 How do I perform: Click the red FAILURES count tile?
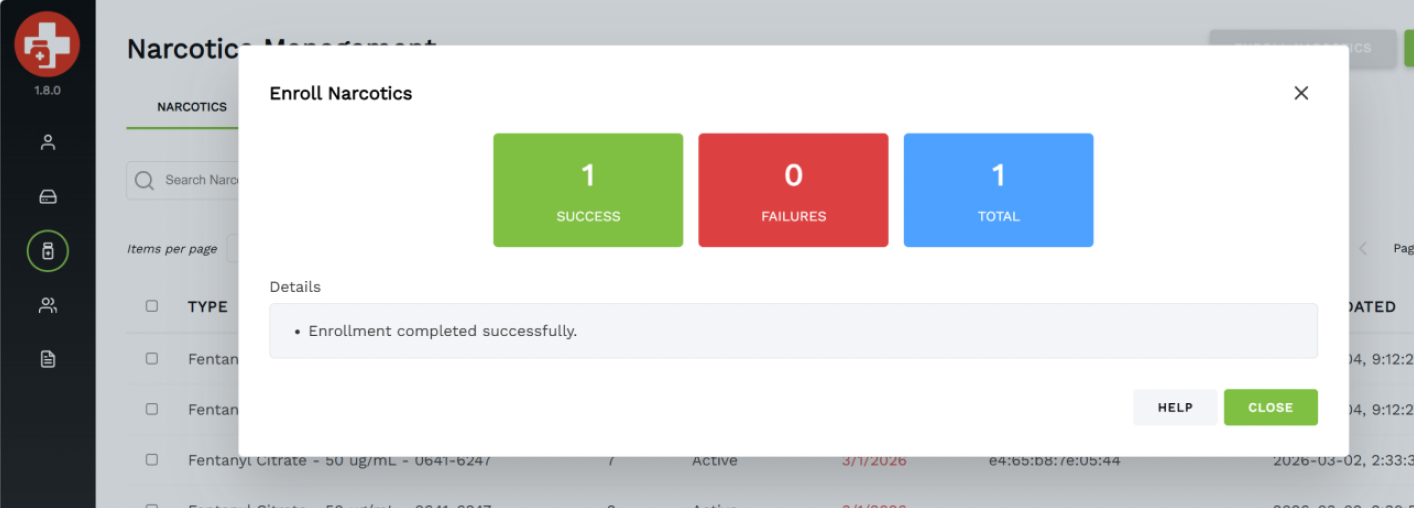click(x=793, y=190)
